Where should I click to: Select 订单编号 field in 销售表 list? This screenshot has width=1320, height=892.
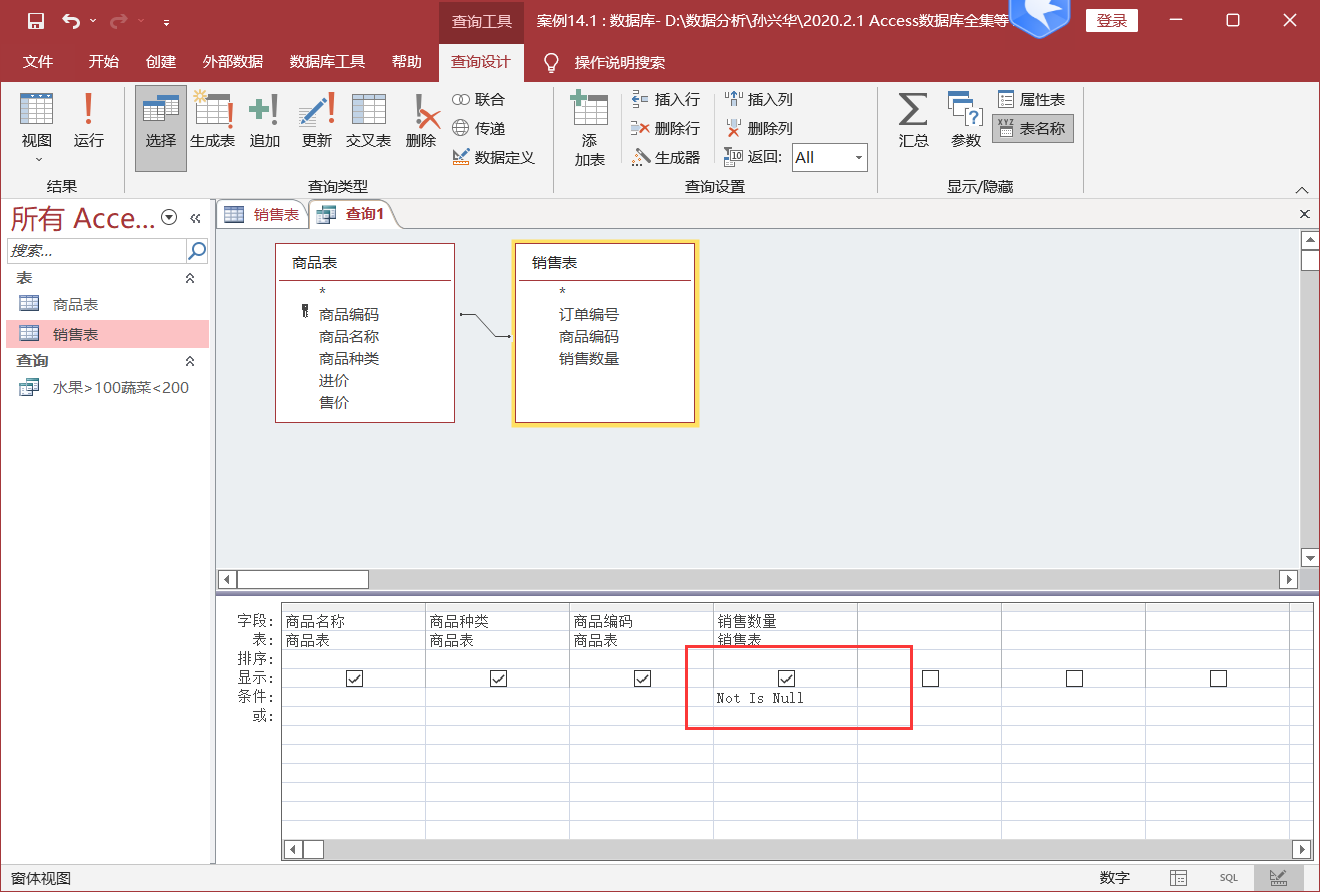click(x=589, y=315)
